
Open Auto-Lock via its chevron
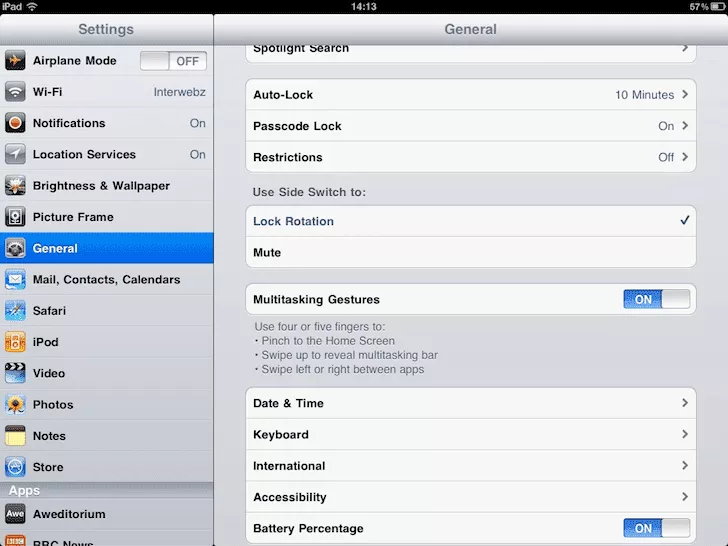[x=685, y=95]
